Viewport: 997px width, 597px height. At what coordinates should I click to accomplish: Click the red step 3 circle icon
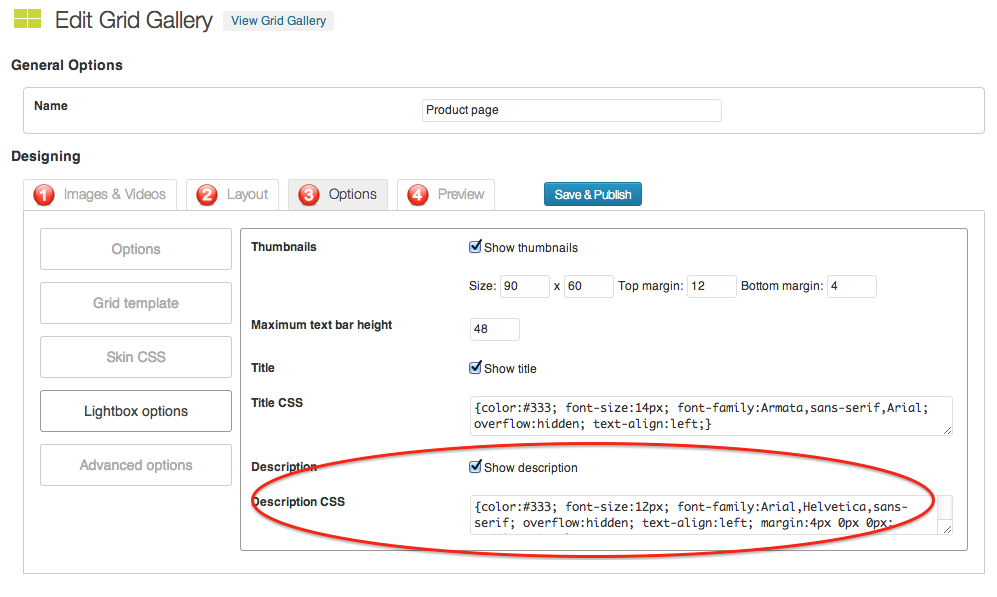[x=309, y=195]
